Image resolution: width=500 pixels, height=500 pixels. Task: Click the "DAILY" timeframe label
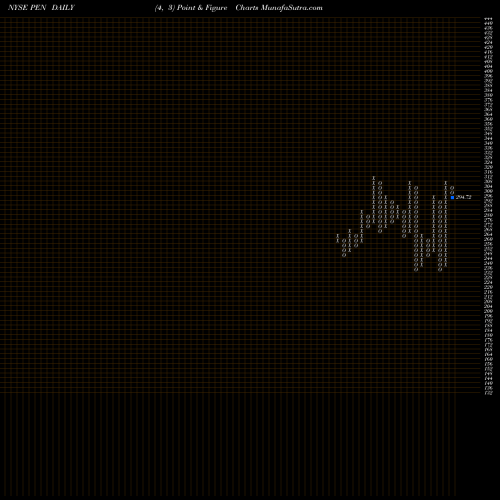[x=63, y=8]
